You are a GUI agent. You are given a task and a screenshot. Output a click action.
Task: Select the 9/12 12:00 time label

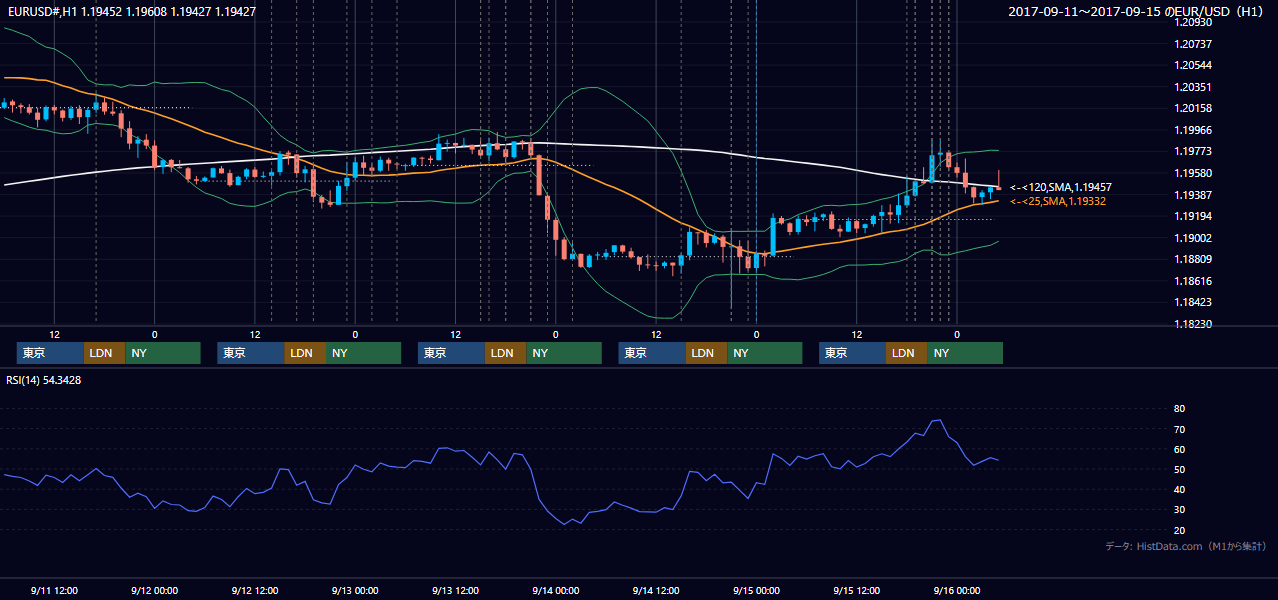255,590
